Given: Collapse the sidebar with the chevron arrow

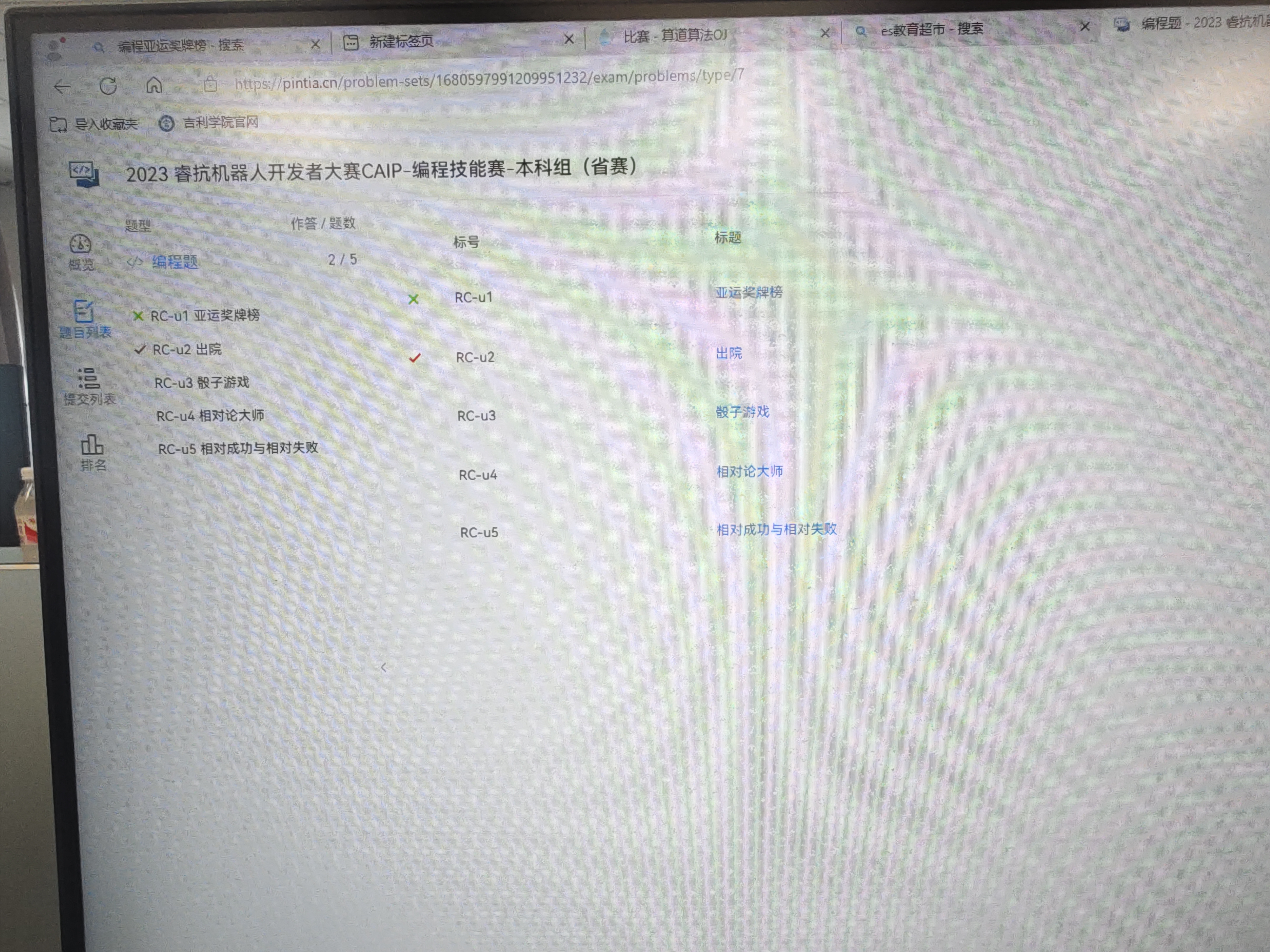Looking at the screenshot, I should click(384, 667).
